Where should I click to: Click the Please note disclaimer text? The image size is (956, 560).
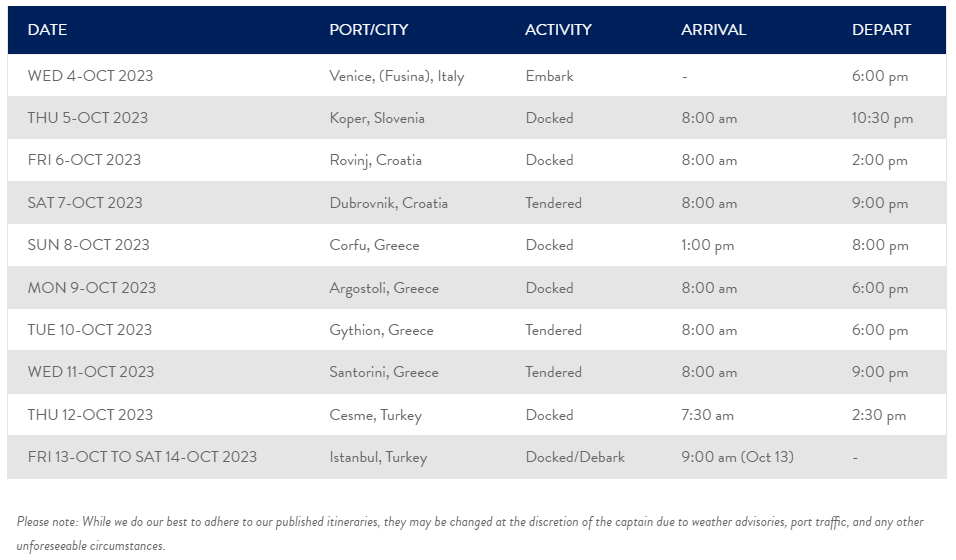pyautogui.click(x=470, y=533)
